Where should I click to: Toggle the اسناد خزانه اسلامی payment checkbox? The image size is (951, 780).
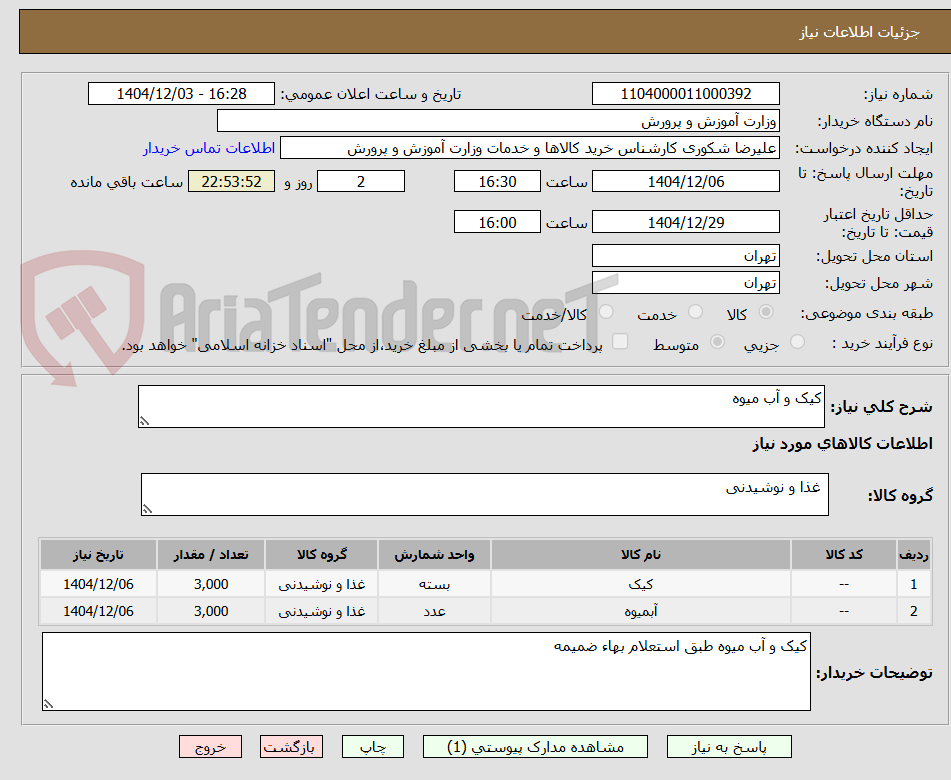620,341
